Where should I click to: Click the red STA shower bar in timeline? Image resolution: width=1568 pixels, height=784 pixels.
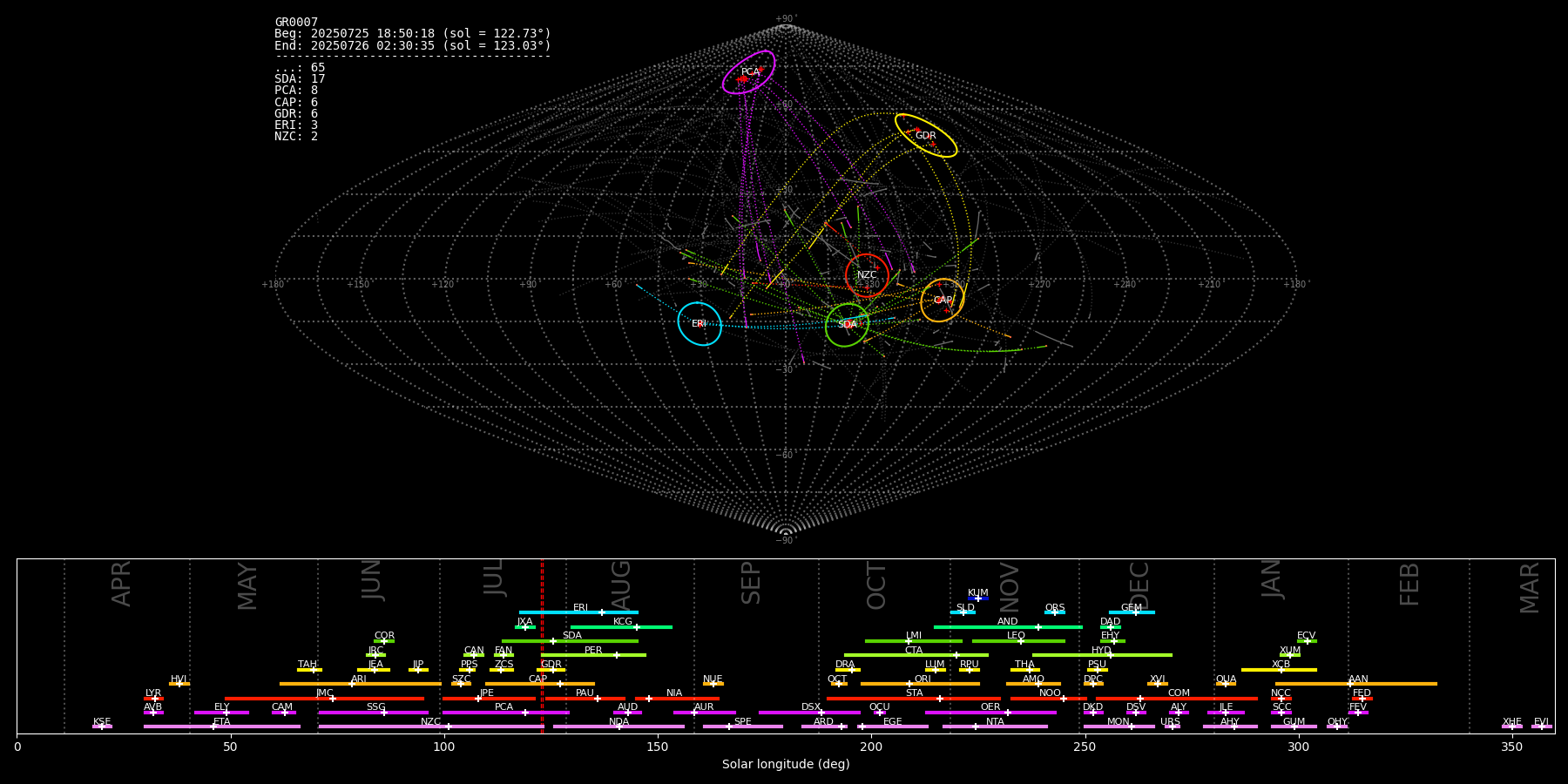[914, 698]
